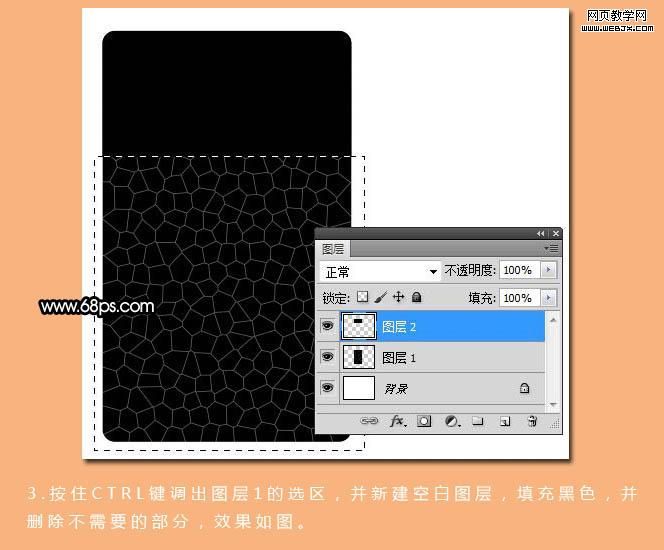The width and height of the screenshot is (664, 550).
Task: Open the 正常 blend mode dropdown
Action: (380, 271)
